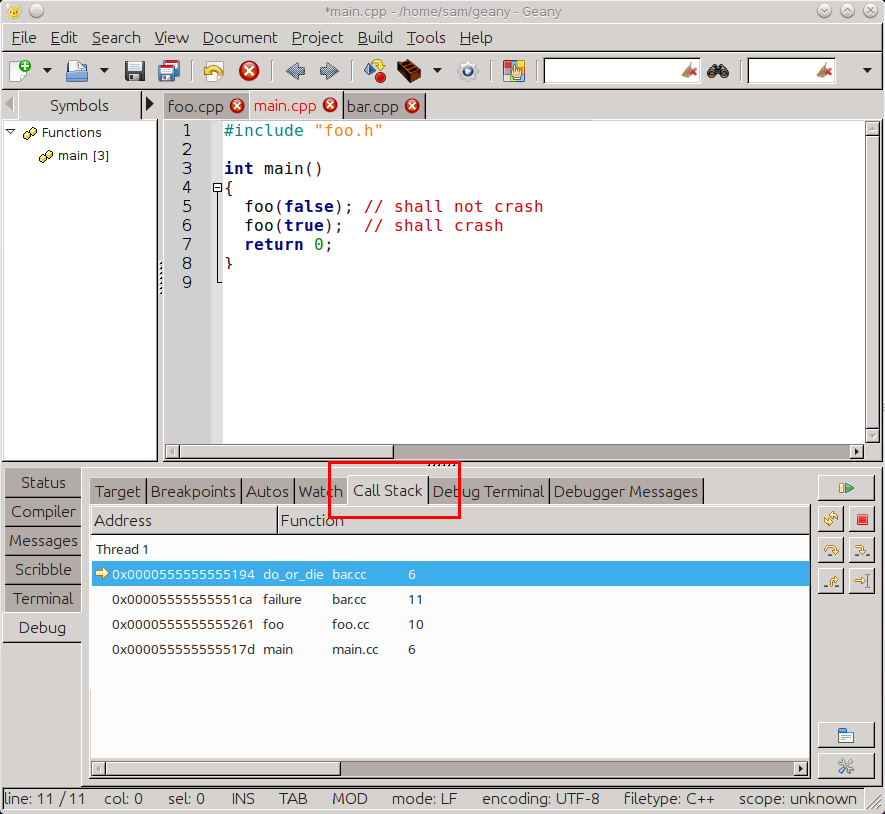Click the Build brick icon
Viewport: 885px width, 814px height.
[x=409, y=71]
